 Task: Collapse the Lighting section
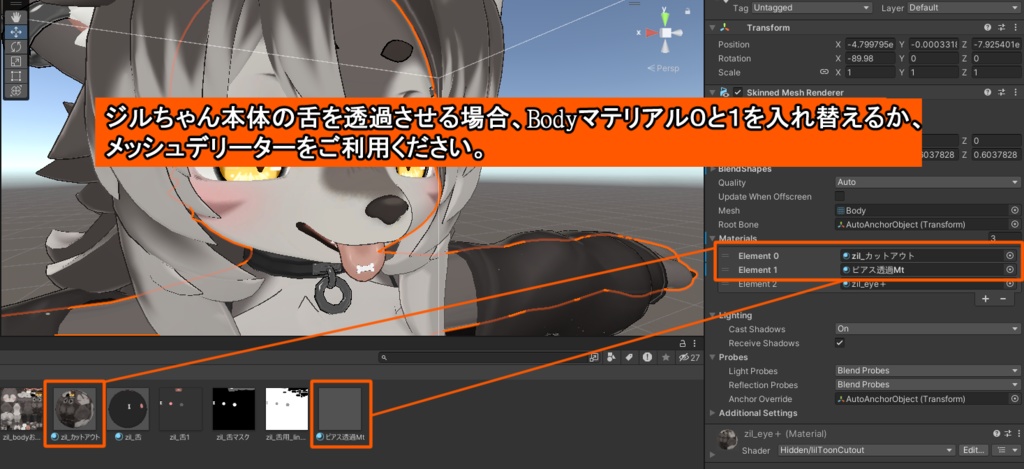pos(713,315)
